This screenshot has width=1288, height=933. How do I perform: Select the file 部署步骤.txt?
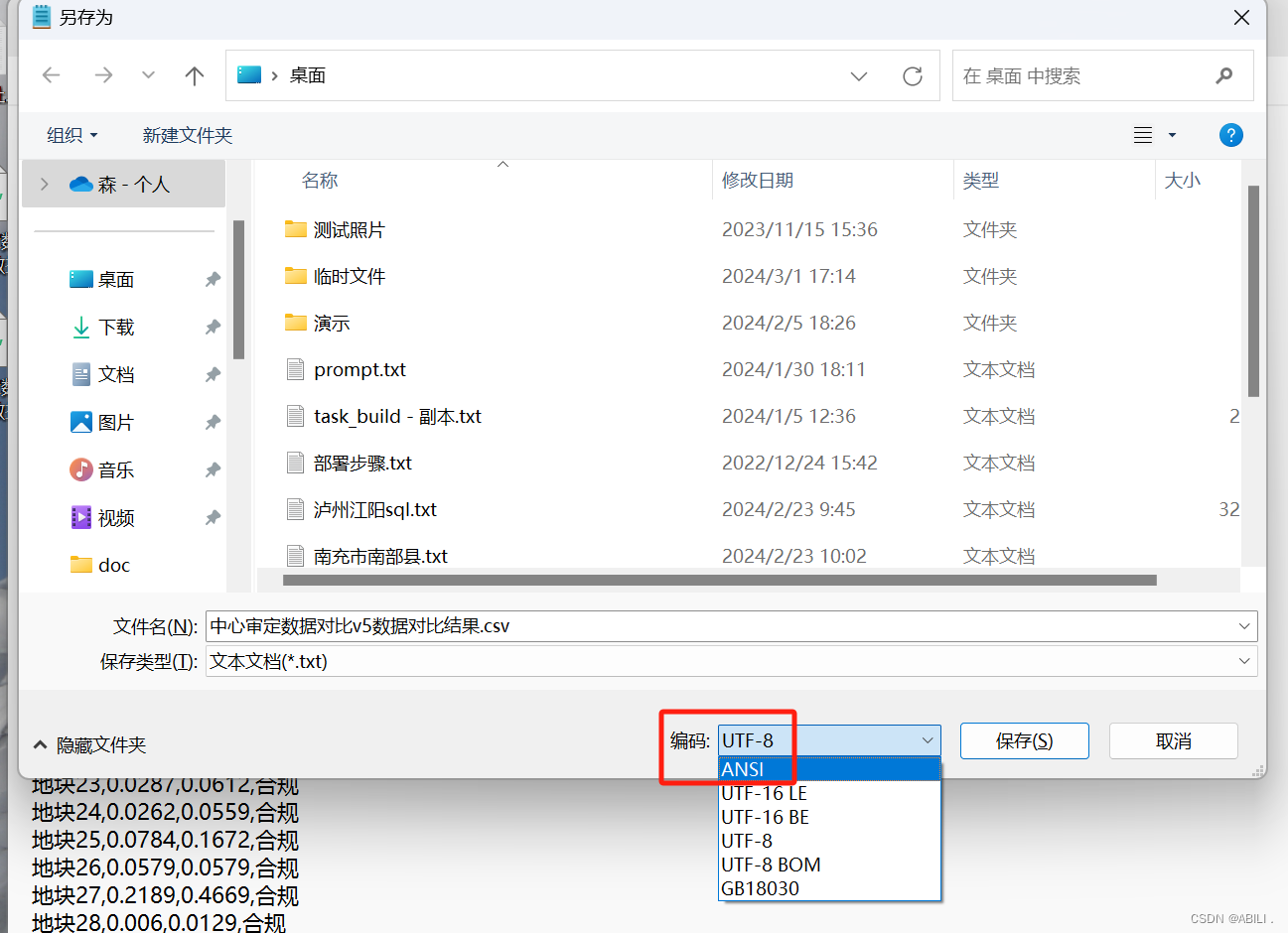point(362,463)
